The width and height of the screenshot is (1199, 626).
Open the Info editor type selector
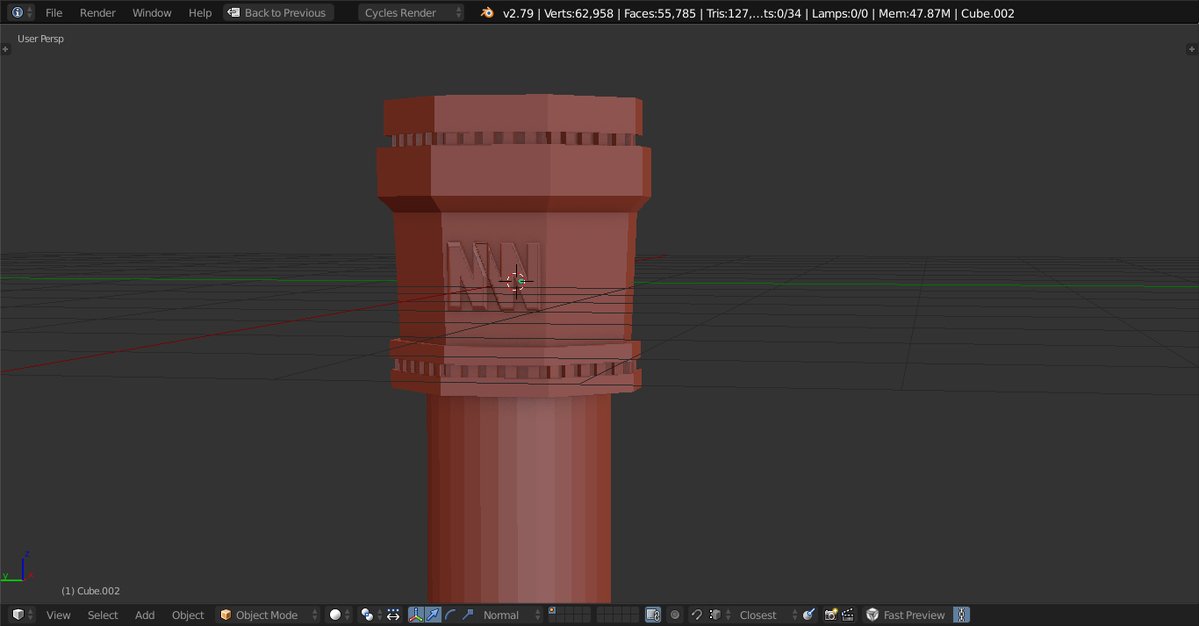(x=21, y=12)
